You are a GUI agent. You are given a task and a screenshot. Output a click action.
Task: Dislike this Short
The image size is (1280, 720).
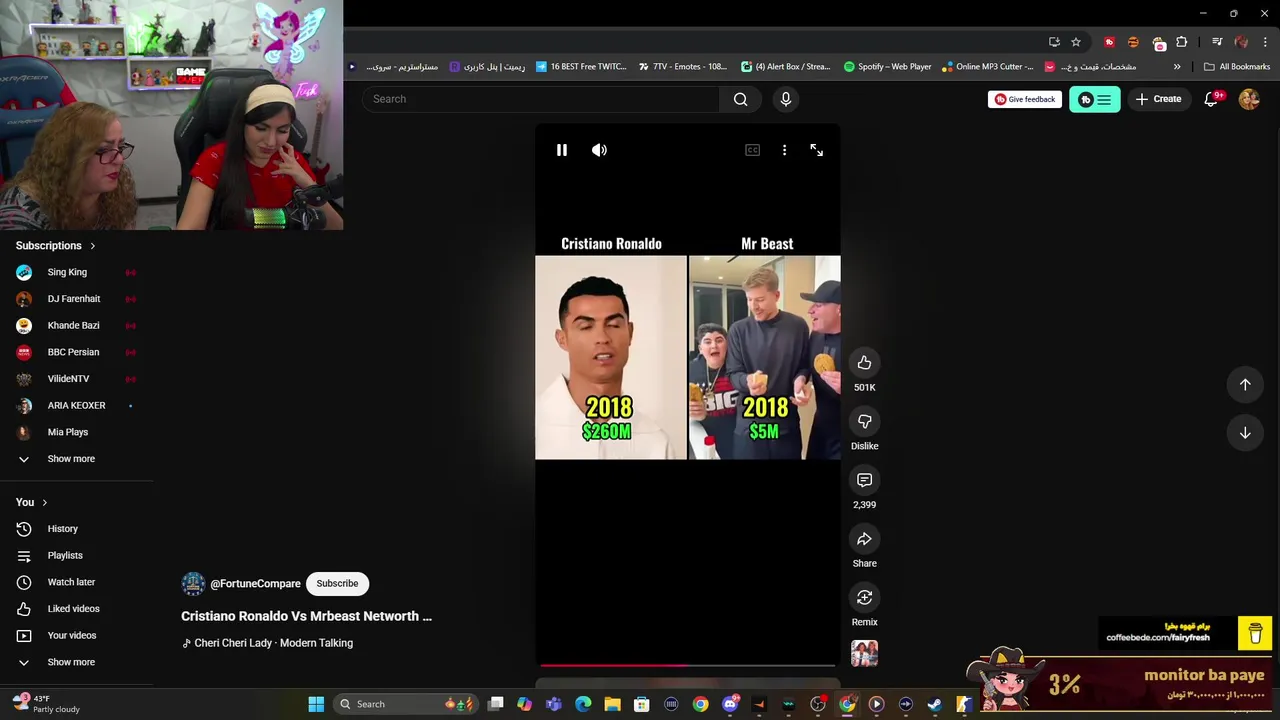click(865, 421)
